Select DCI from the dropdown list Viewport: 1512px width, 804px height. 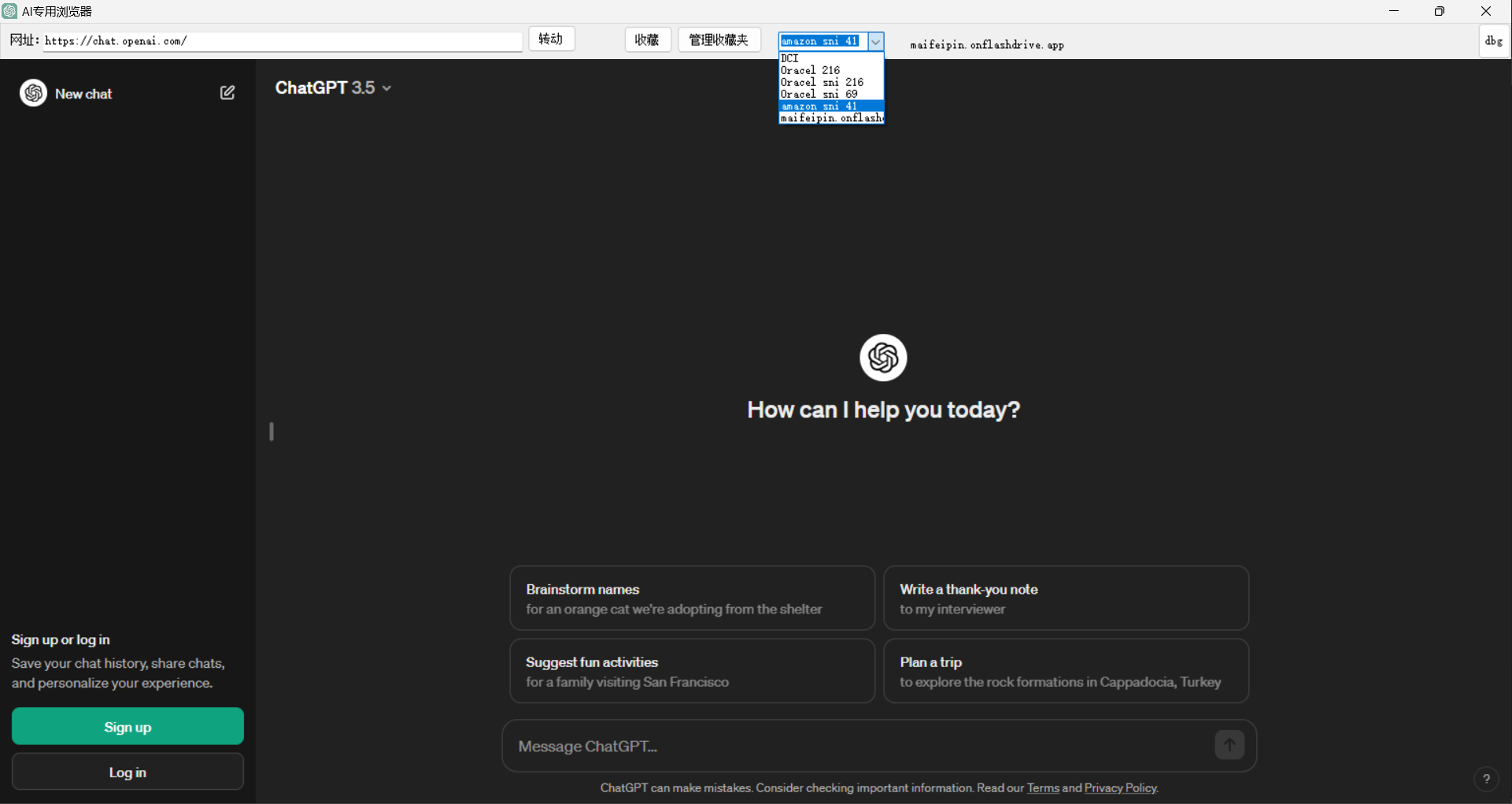pyautogui.click(x=831, y=58)
